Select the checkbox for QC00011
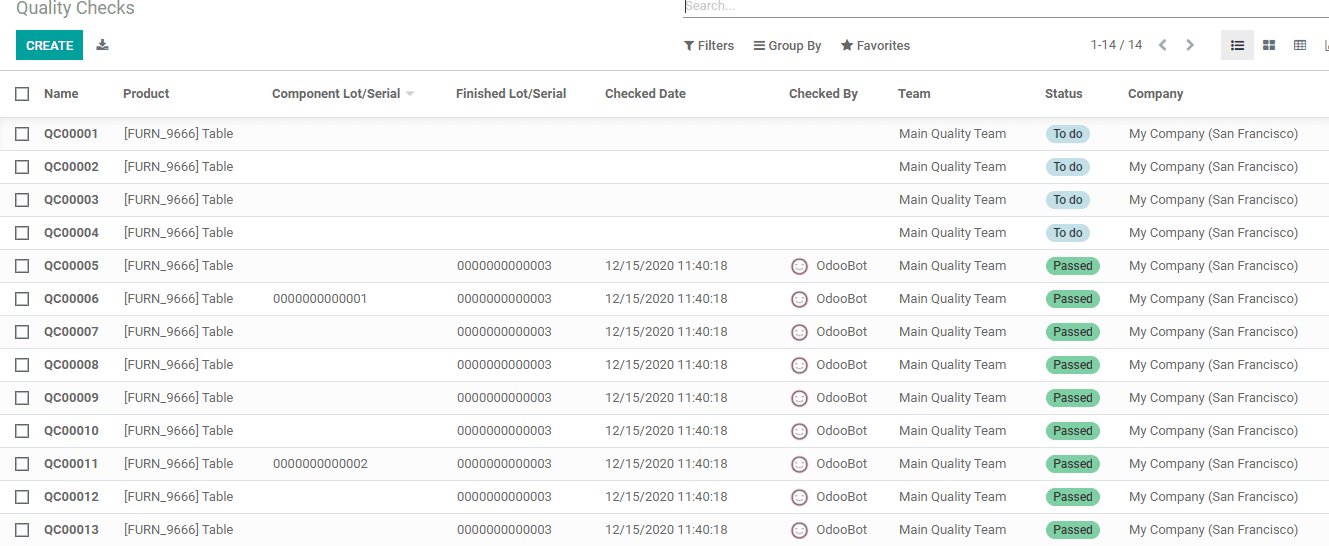 tap(22, 464)
